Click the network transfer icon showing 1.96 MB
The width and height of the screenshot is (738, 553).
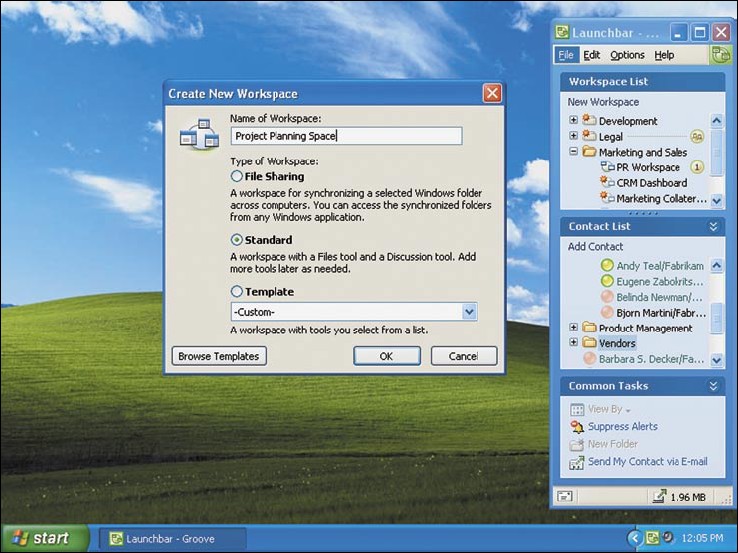[x=660, y=496]
